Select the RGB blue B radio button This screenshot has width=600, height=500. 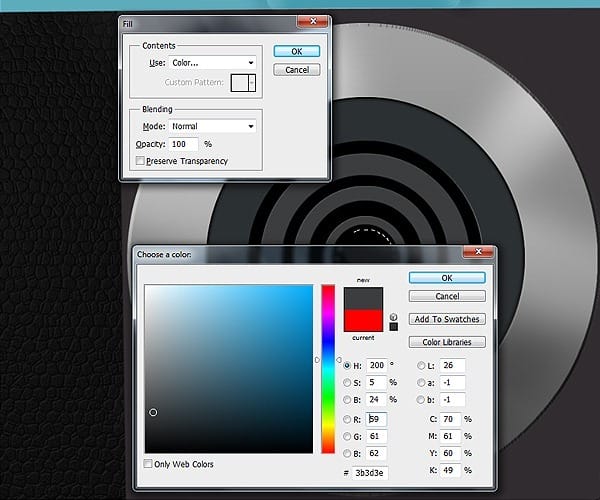coord(347,453)
